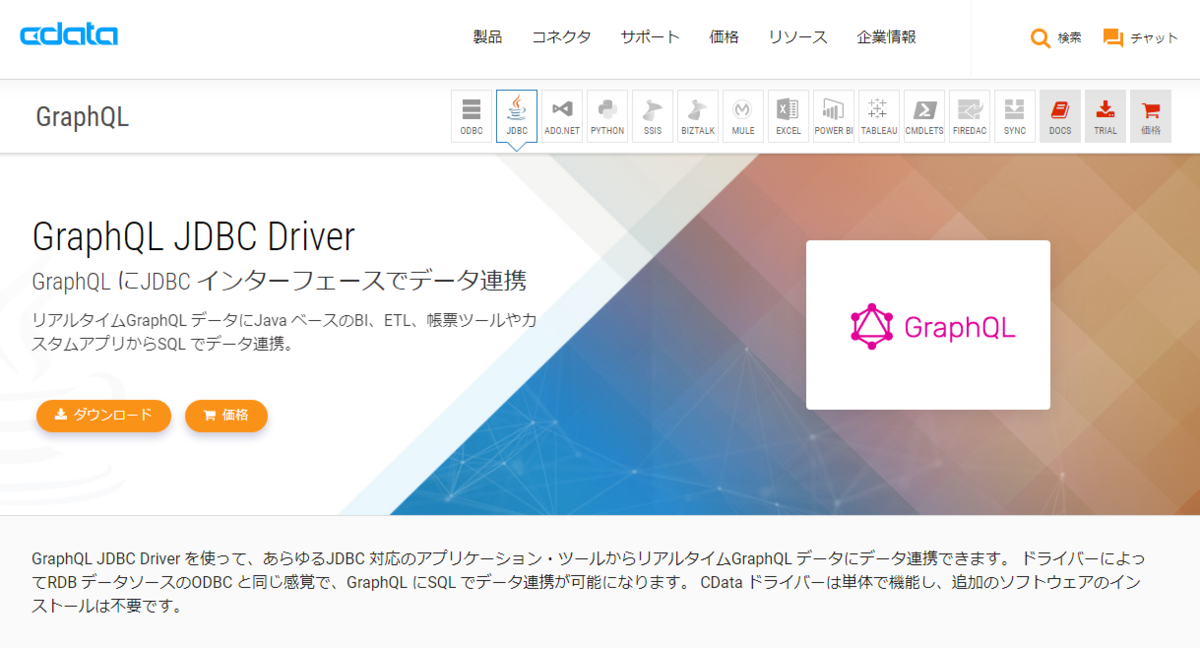Click the orange 価格 button in banner
The width and height of the screenshot is (1200, 648).
226,415
